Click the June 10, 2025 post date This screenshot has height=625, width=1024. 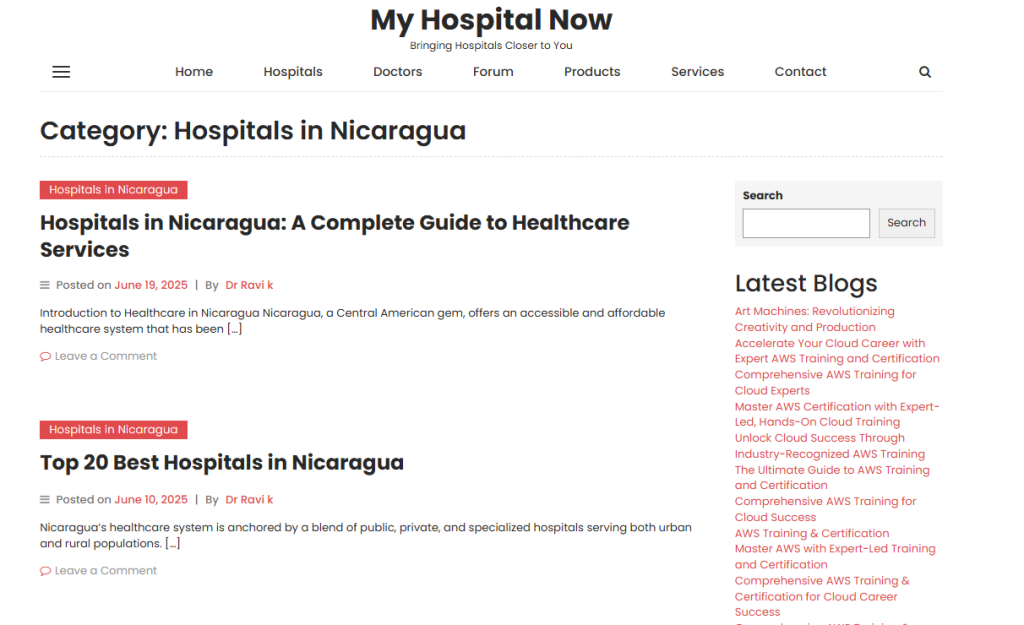coord(150,500)
